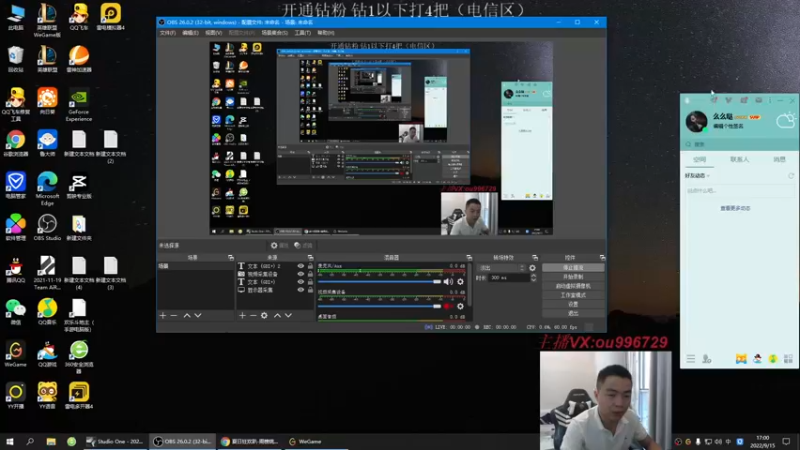Refresh the QQ friend feed
This screenshot has height=450, width=800.
click(x=791, y=176)
